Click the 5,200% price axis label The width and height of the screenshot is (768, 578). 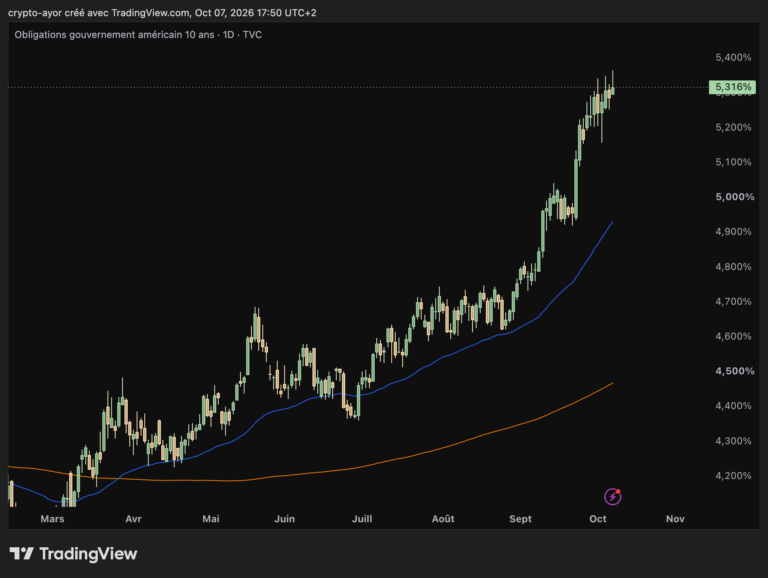(x=733, y=127)
